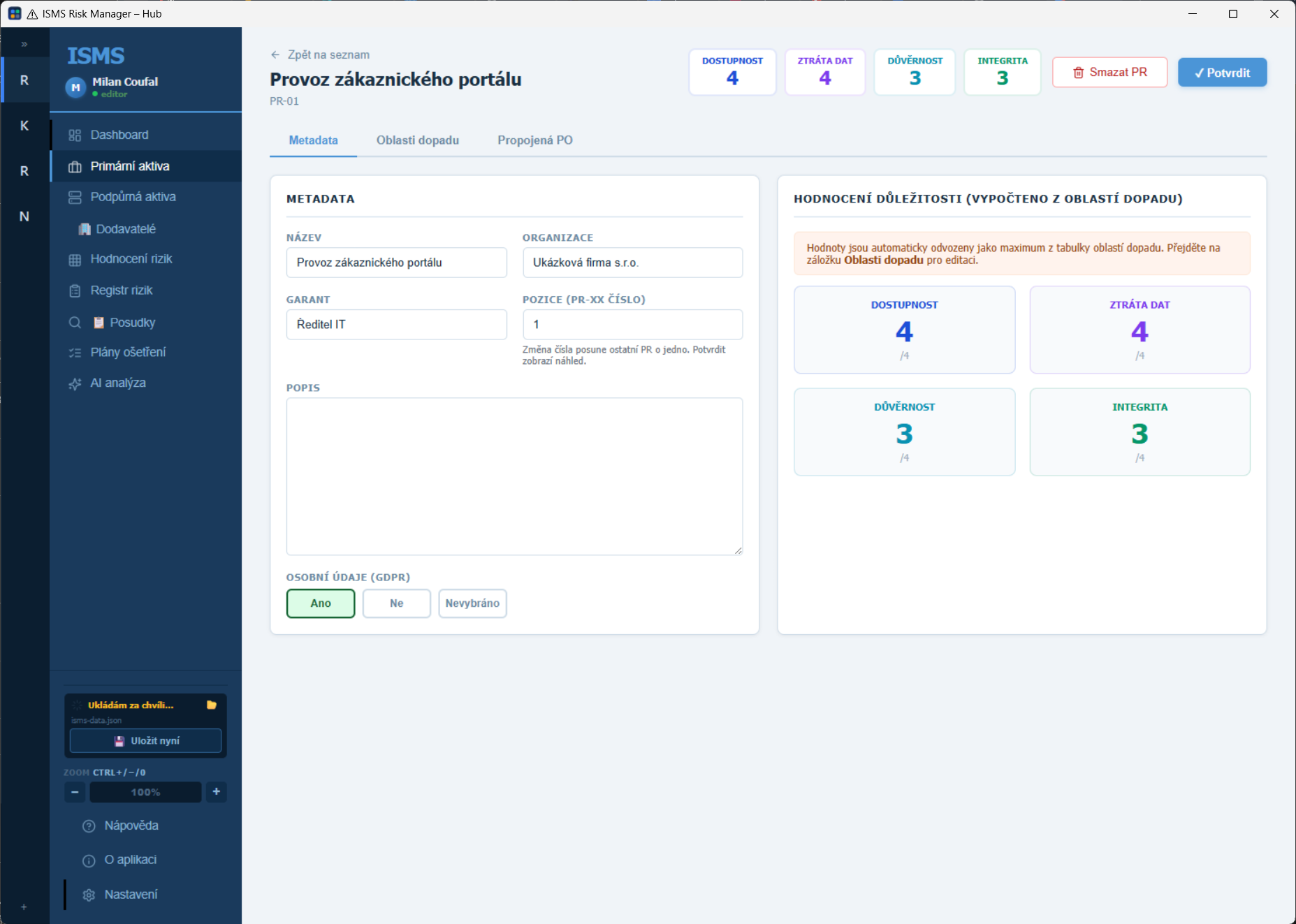Open the Dodavatelé sidebar entry
1296x924 pixels.
146,229
